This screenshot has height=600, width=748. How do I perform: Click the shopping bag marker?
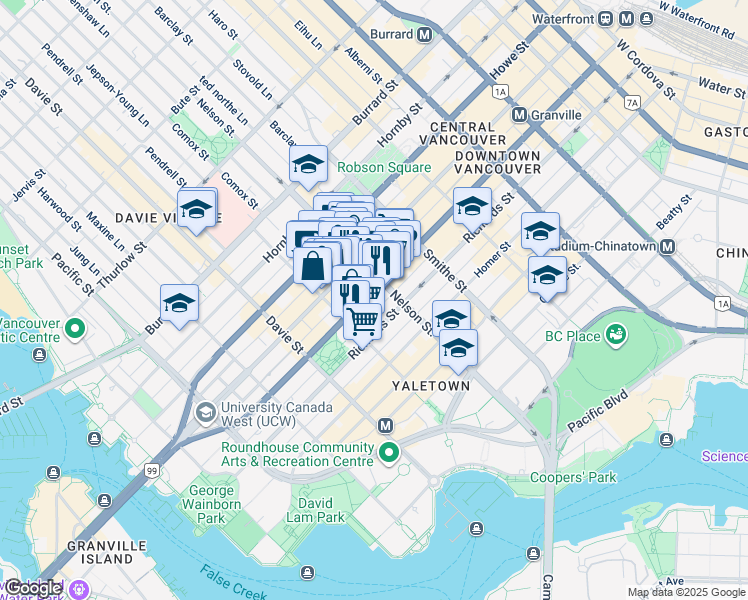point(313,268)
